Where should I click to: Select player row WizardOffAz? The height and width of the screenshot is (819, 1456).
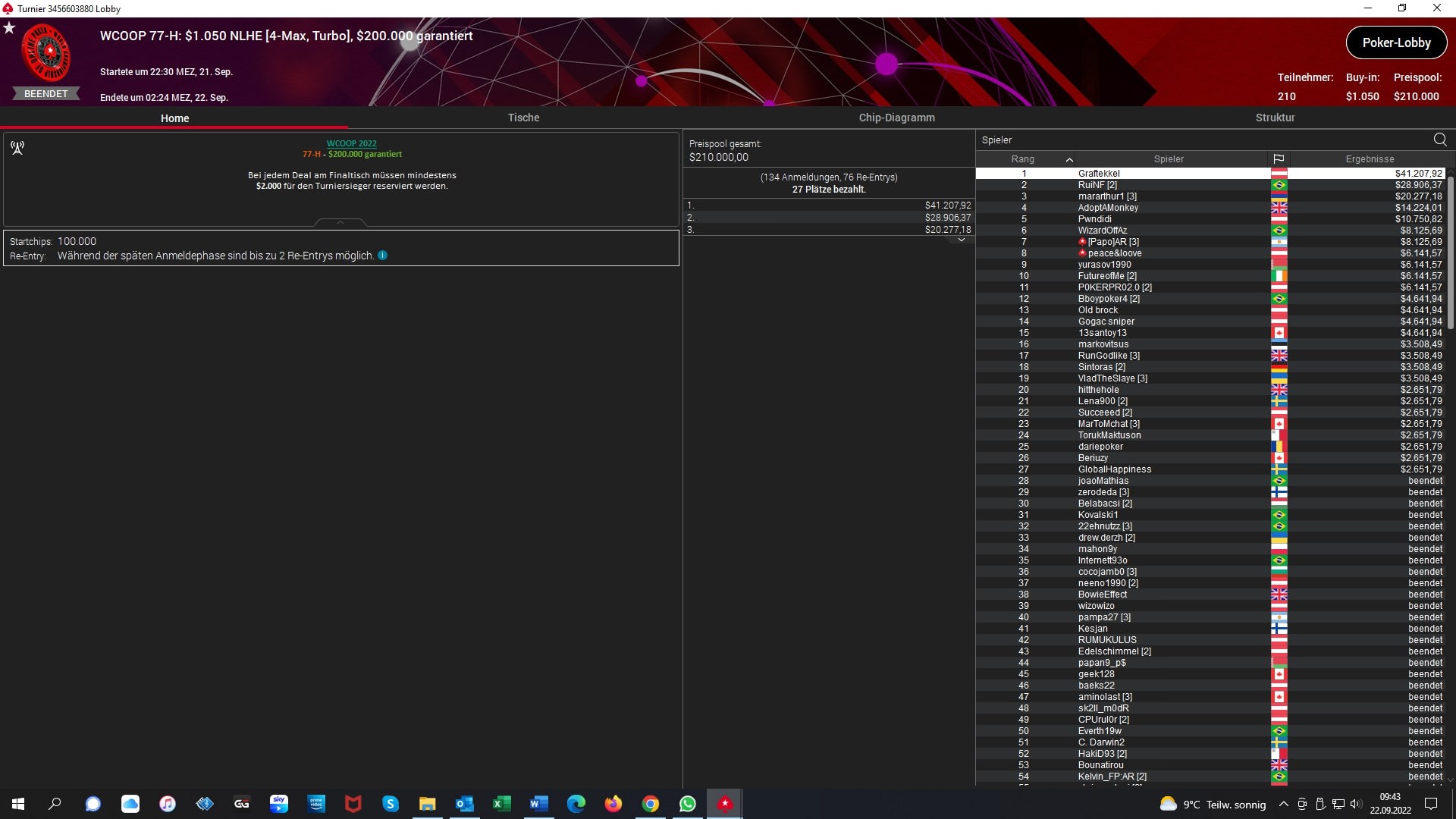[x=1210, y=231]
